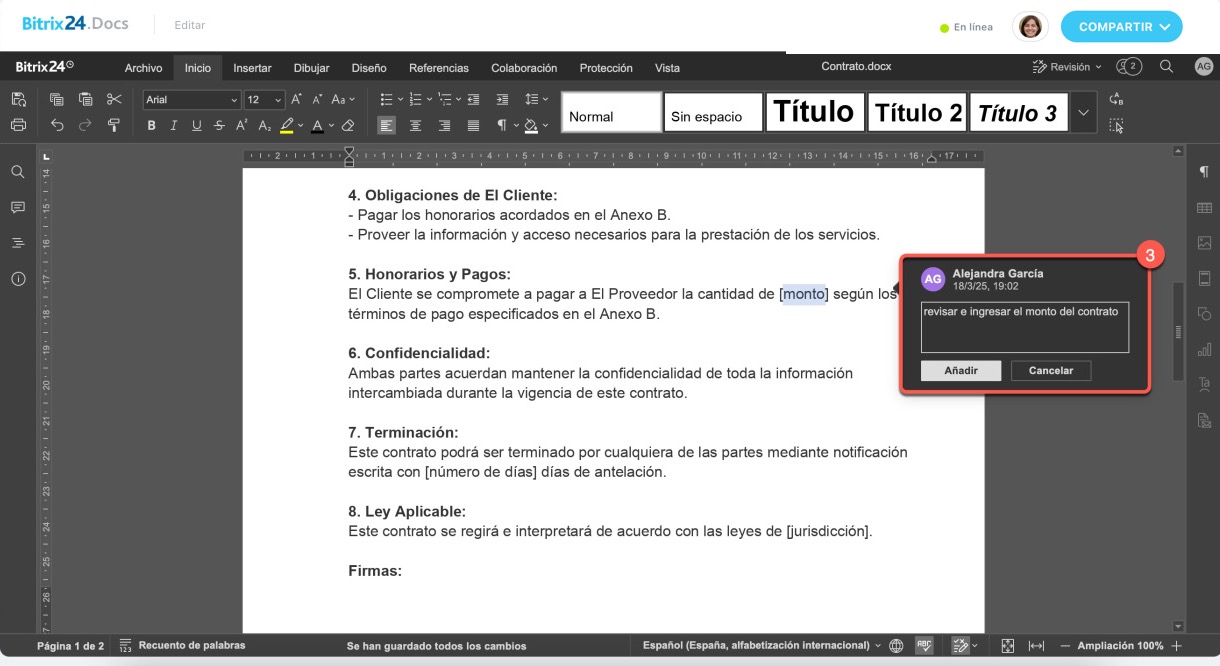The width and height of the screenshot is (1220, 666).
Task: Open the Arial font name dropdown
Action: click(192, 100)
